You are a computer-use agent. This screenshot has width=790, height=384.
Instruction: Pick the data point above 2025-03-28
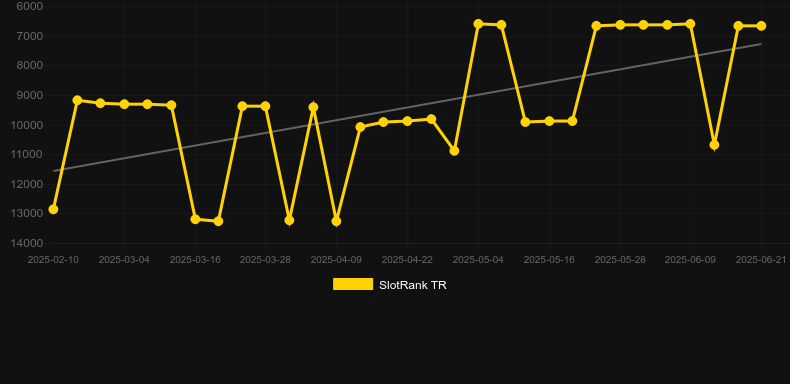[x=266, y=106]
